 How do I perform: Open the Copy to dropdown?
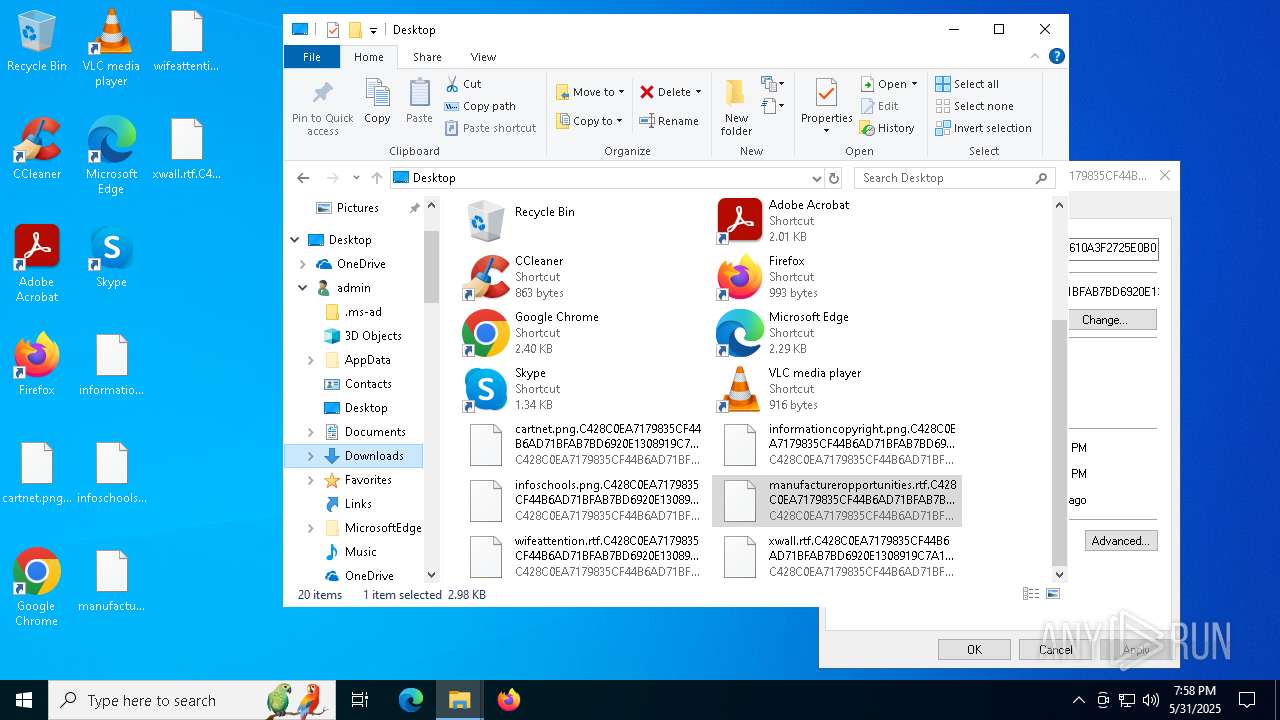coord(590,121)
